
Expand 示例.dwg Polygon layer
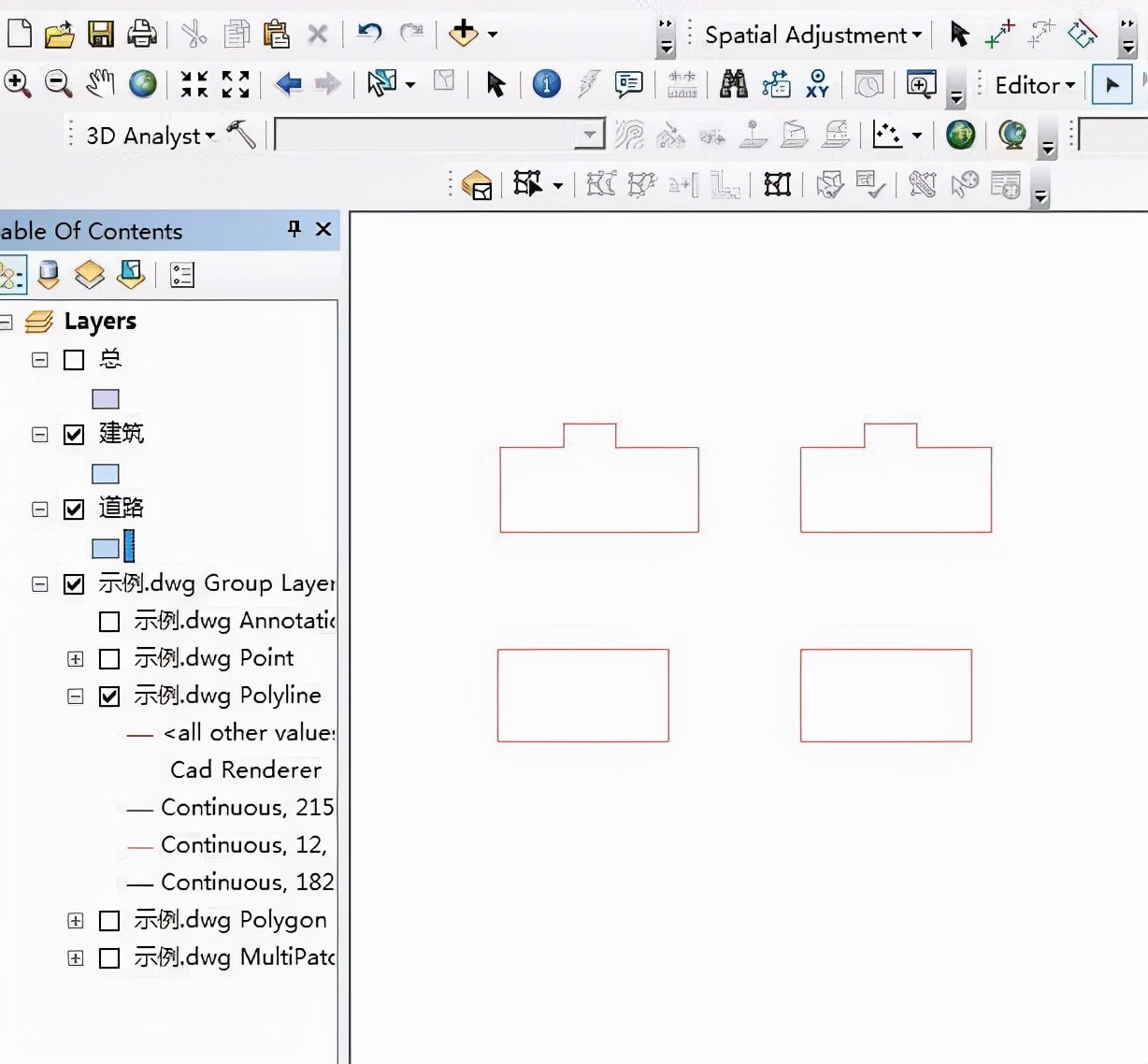[x=76, y=921]
